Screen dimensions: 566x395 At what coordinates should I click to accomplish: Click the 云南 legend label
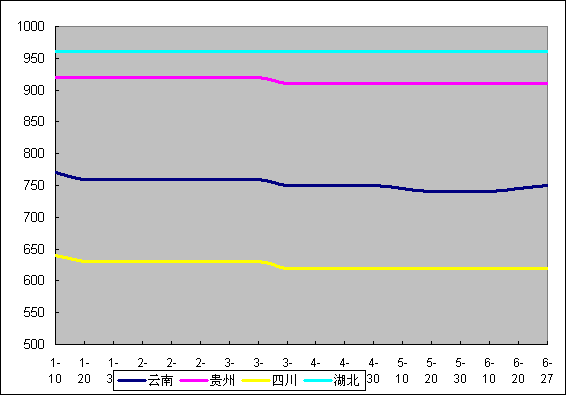(x=161, y=380)
